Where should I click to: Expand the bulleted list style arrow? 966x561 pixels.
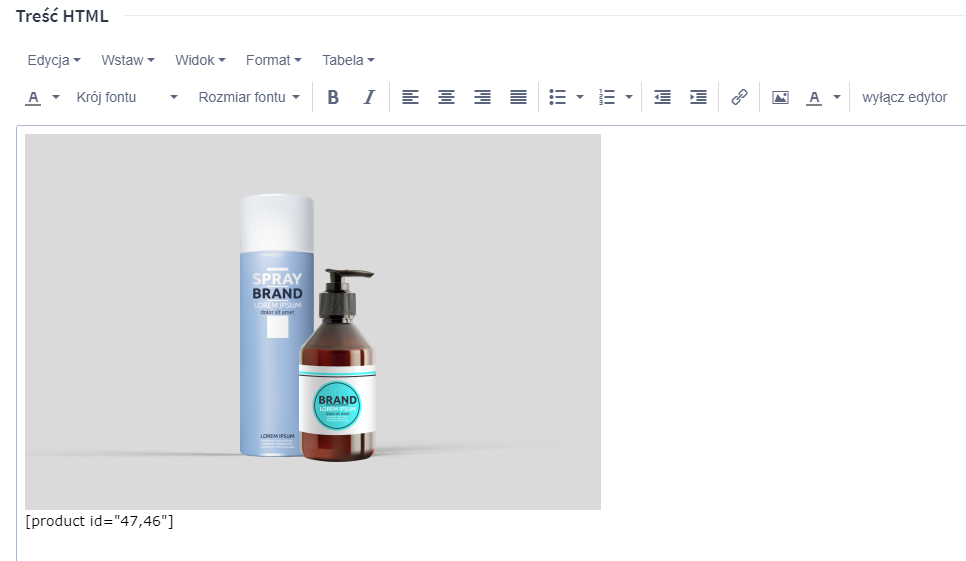pos(580,97)
